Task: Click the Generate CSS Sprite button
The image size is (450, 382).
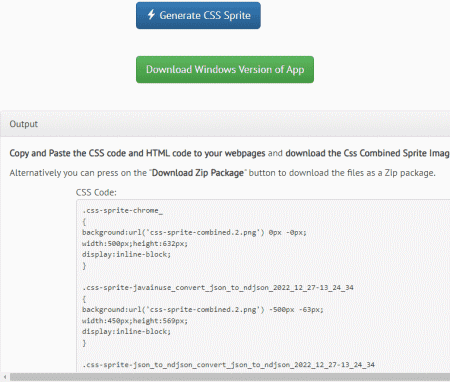Action: (198, 15)
